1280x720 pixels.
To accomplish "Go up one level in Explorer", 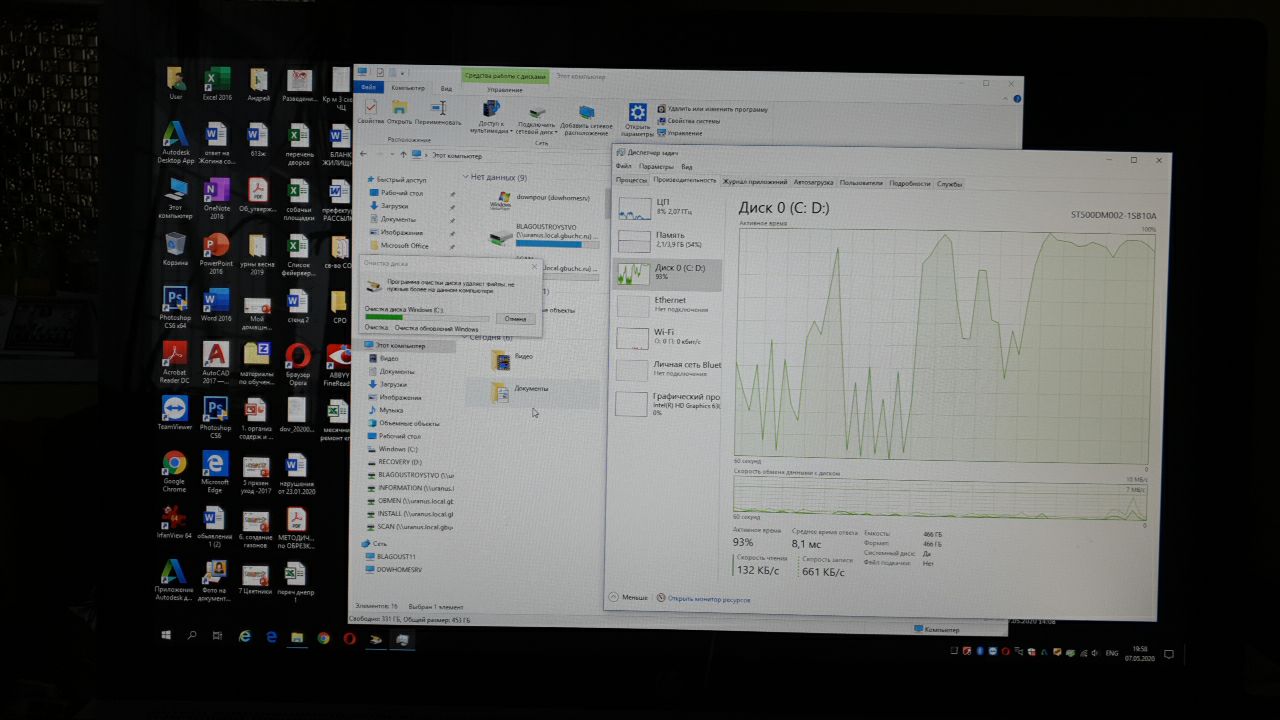I will 403,155.
